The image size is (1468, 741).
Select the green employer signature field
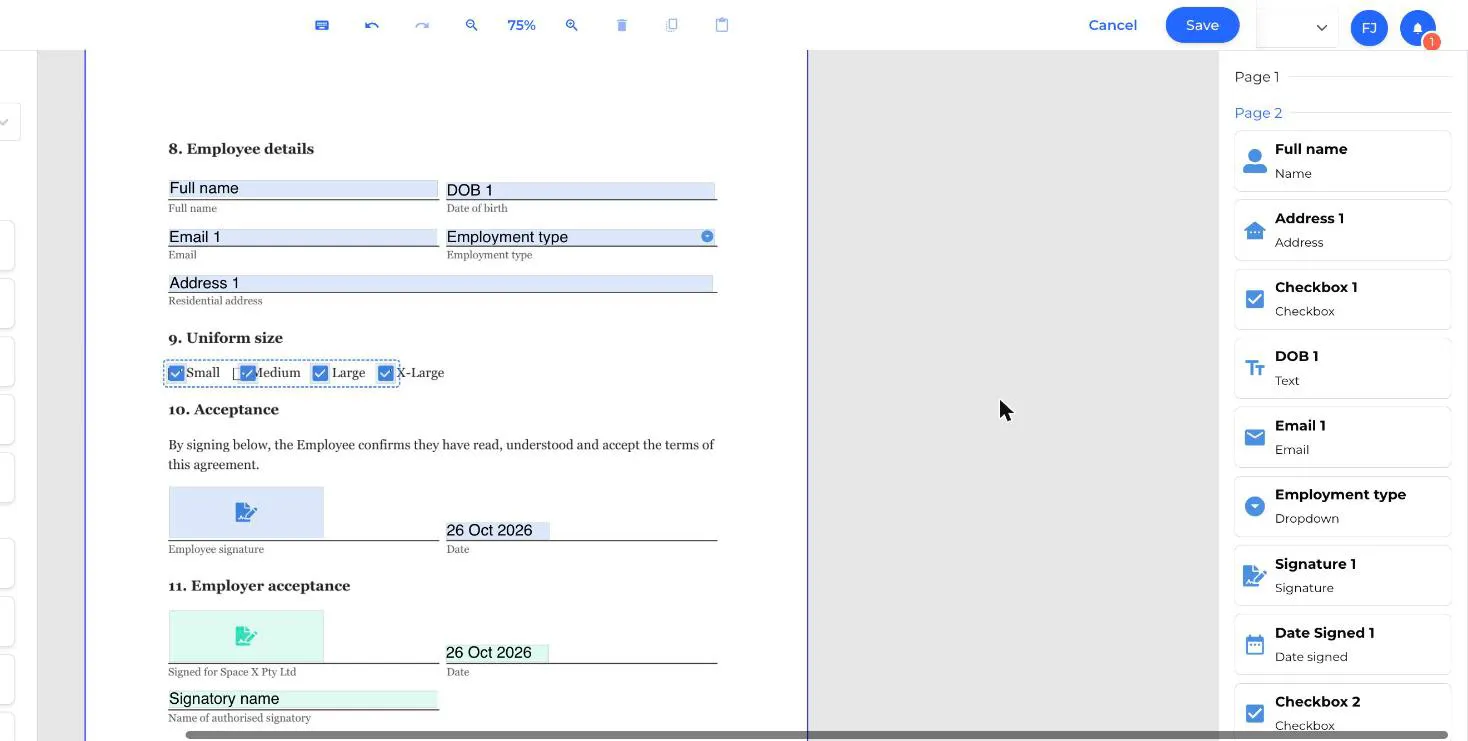click(246, 635)
